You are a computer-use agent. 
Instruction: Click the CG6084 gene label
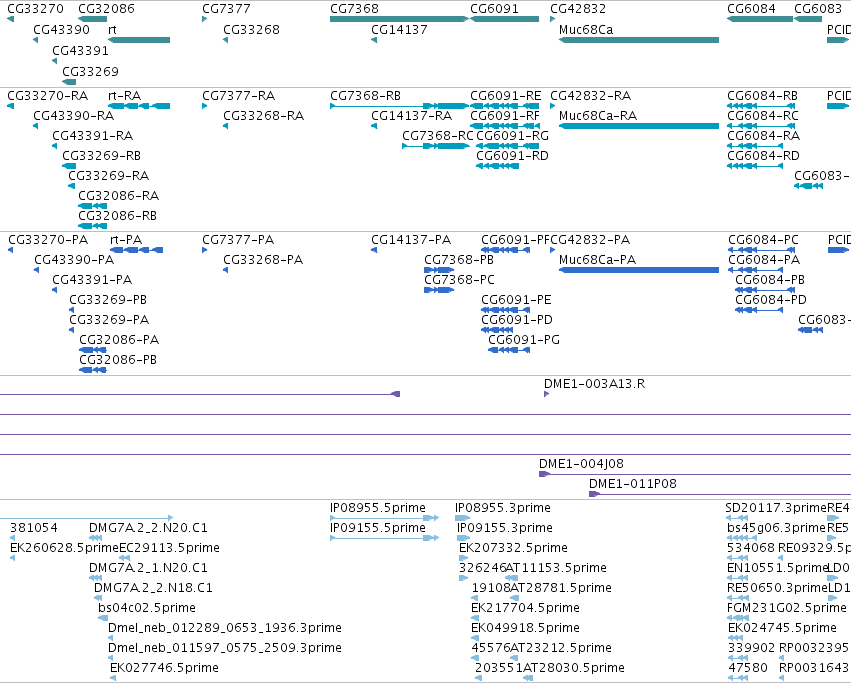pyautogui.click(x=751, y=9)
